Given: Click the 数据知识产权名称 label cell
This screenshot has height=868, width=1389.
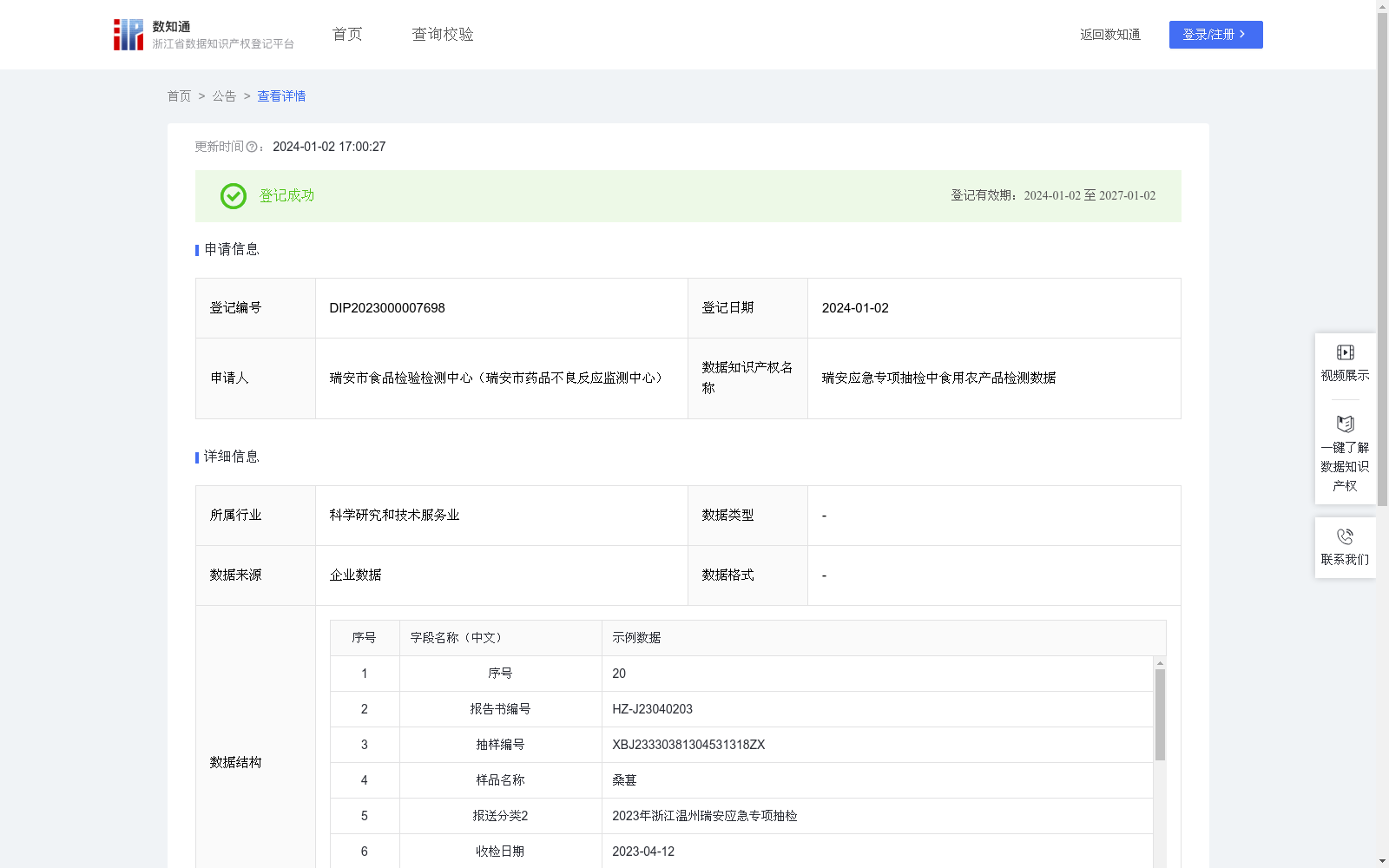Looking at the screenshot, I should point(747,378).
